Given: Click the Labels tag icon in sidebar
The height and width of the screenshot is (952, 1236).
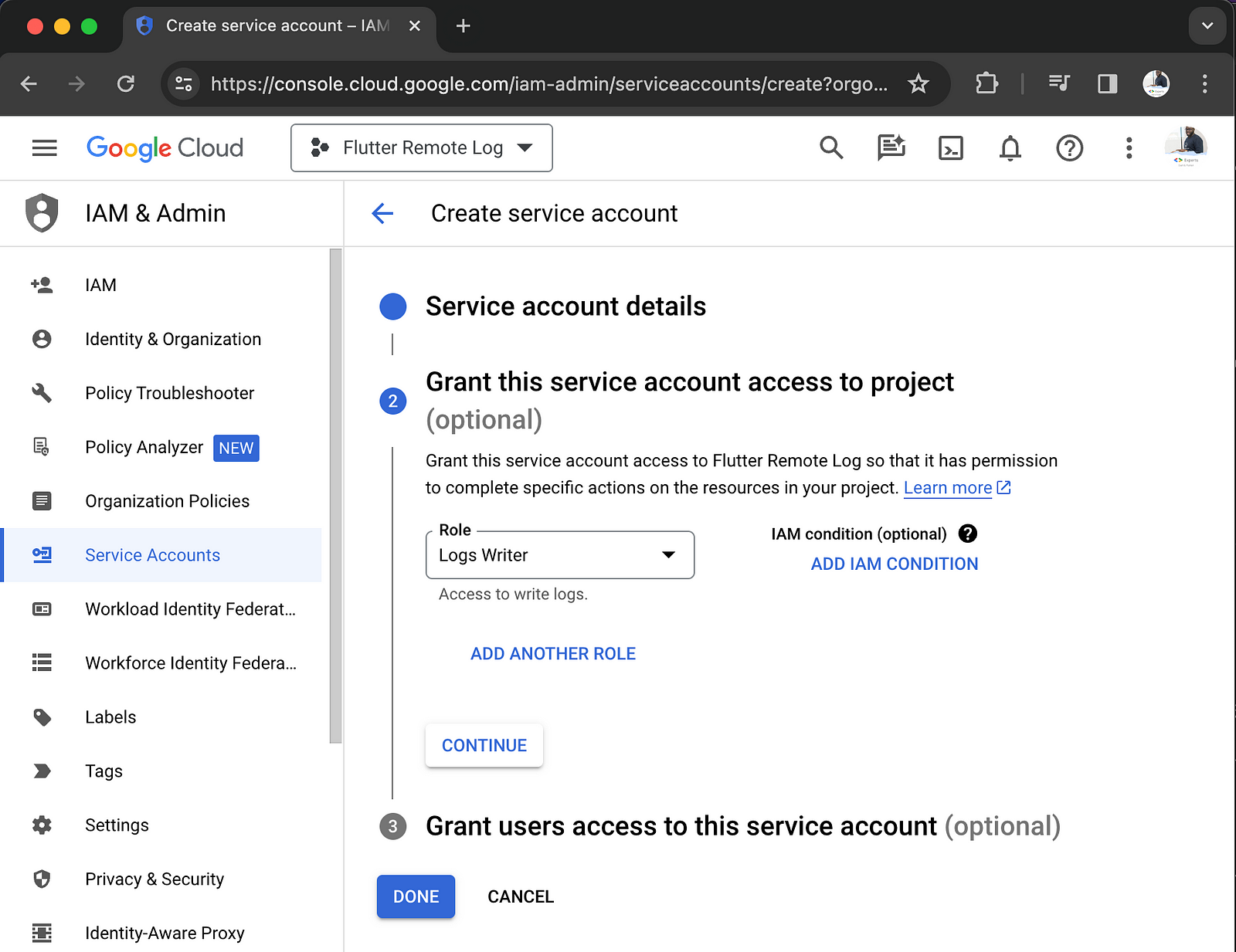Looking at the screenshot, I should (42, 717).
